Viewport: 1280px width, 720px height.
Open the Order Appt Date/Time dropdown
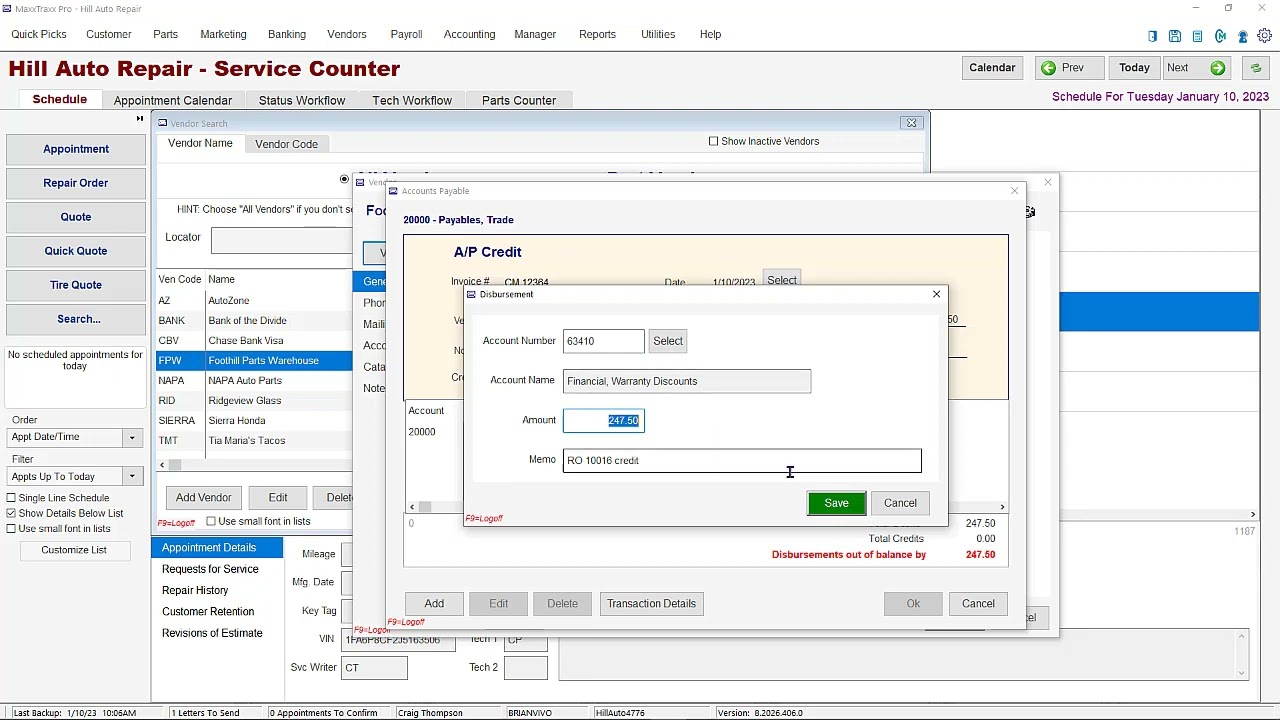(131, 437)
